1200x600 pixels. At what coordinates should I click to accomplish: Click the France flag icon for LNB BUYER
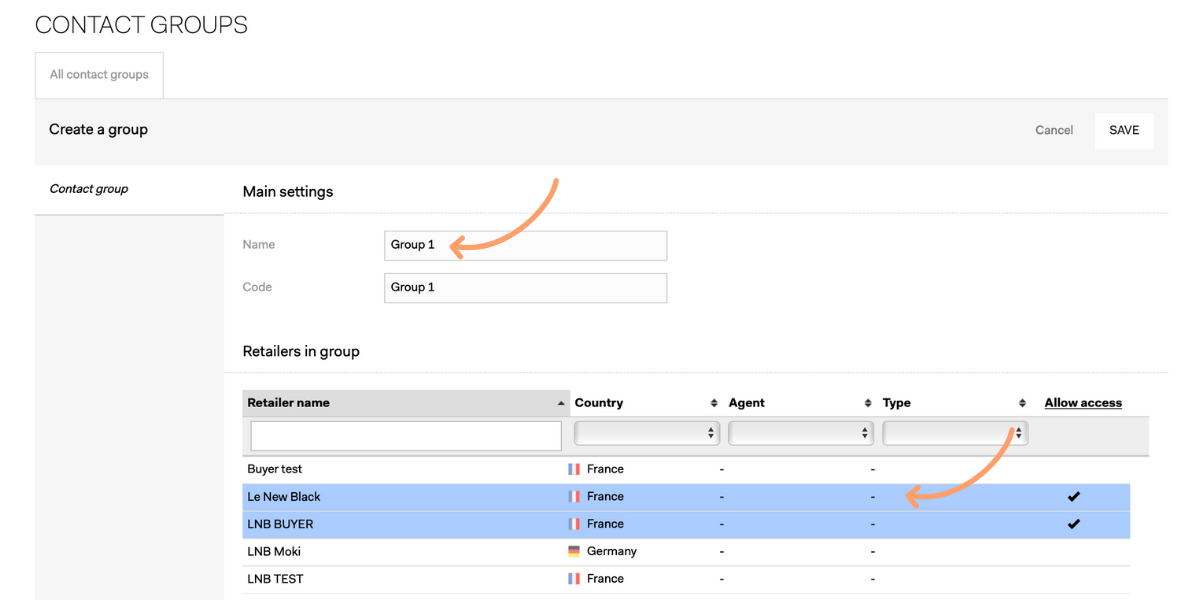pyautogui.click(x=574, y=524)
